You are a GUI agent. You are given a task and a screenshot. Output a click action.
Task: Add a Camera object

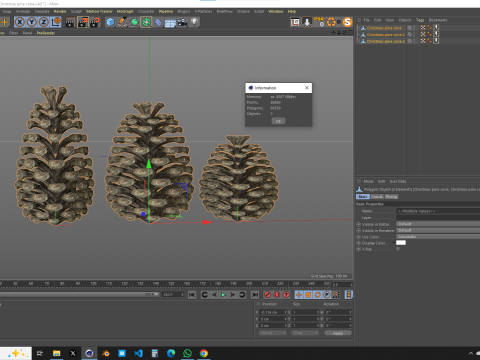182,22
